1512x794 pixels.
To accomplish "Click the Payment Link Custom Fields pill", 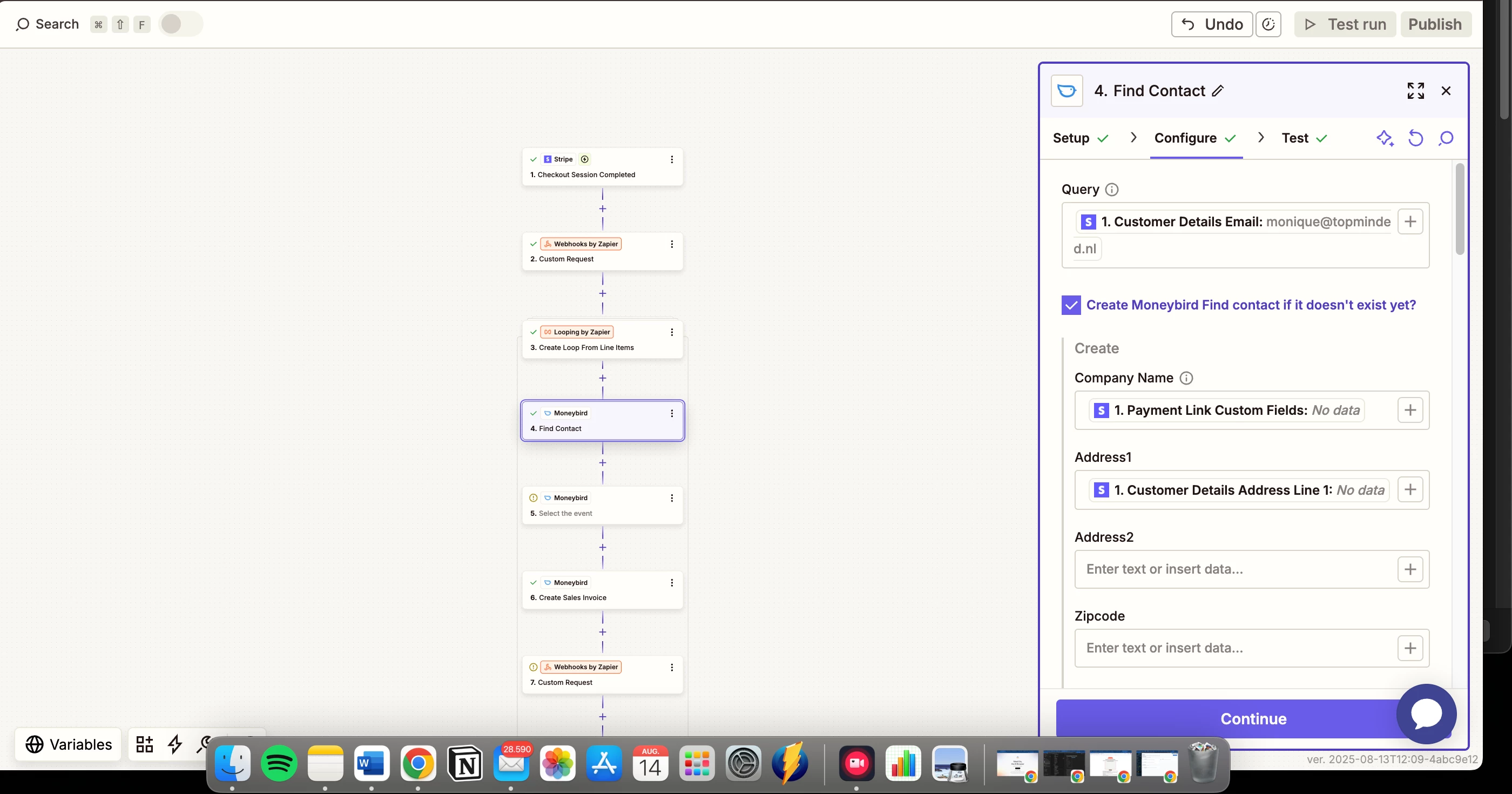I will tap(1226, 410).
